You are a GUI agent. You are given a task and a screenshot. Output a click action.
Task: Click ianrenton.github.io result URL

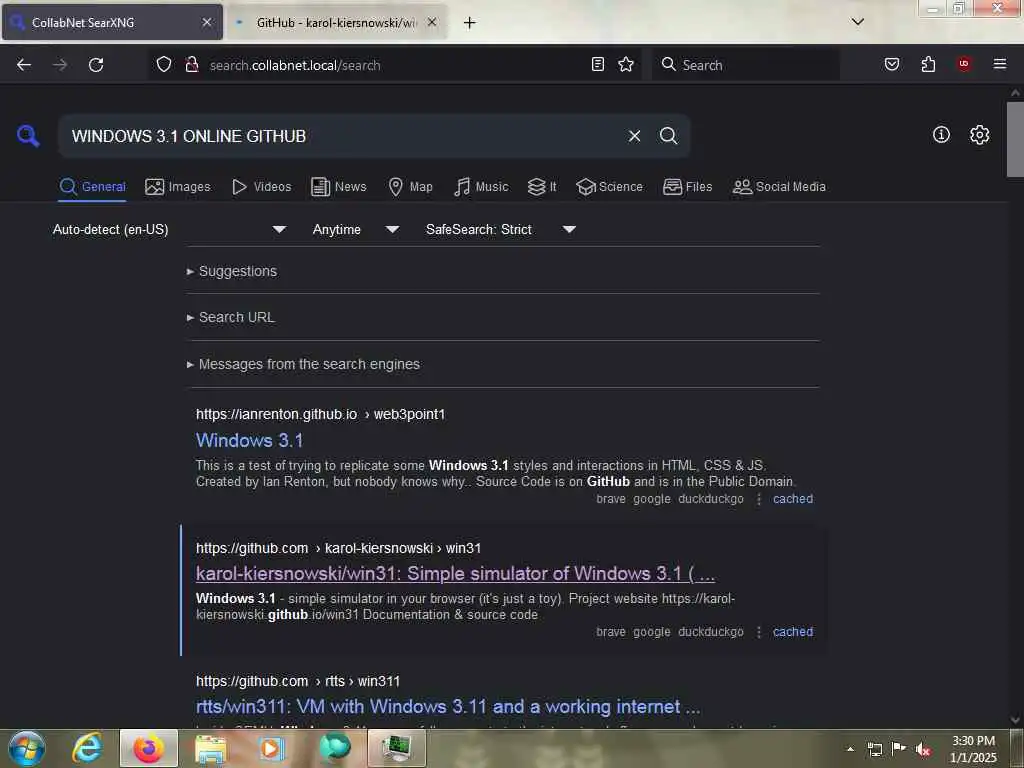coord(320,414)
